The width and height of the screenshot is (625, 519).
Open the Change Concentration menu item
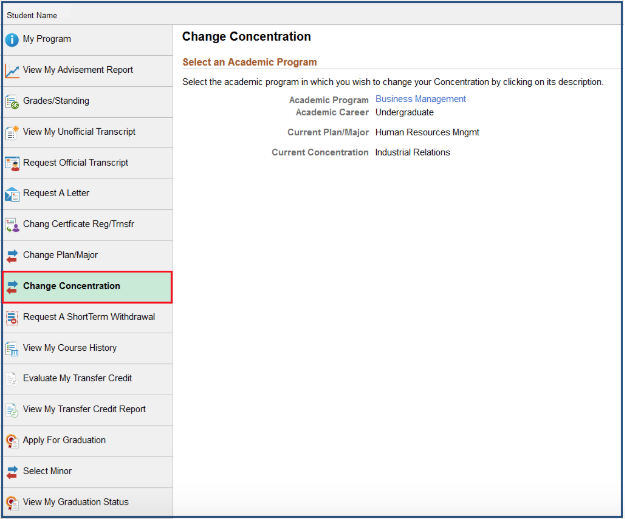pos(71,286)
